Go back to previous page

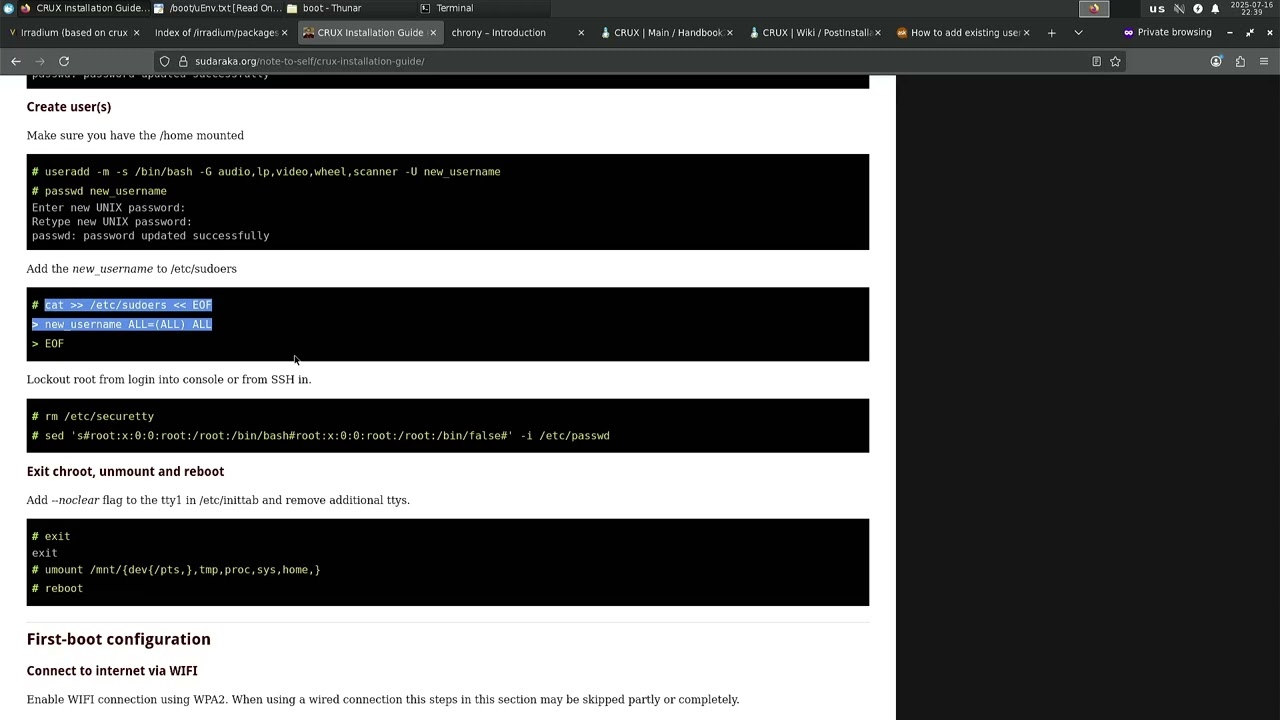point(16,61)
